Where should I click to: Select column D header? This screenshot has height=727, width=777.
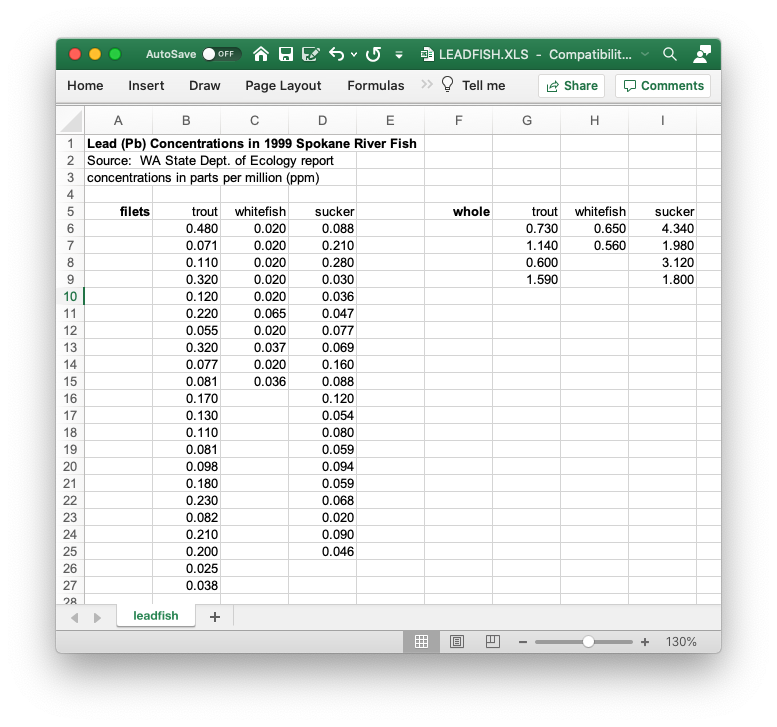pos(322,121)
